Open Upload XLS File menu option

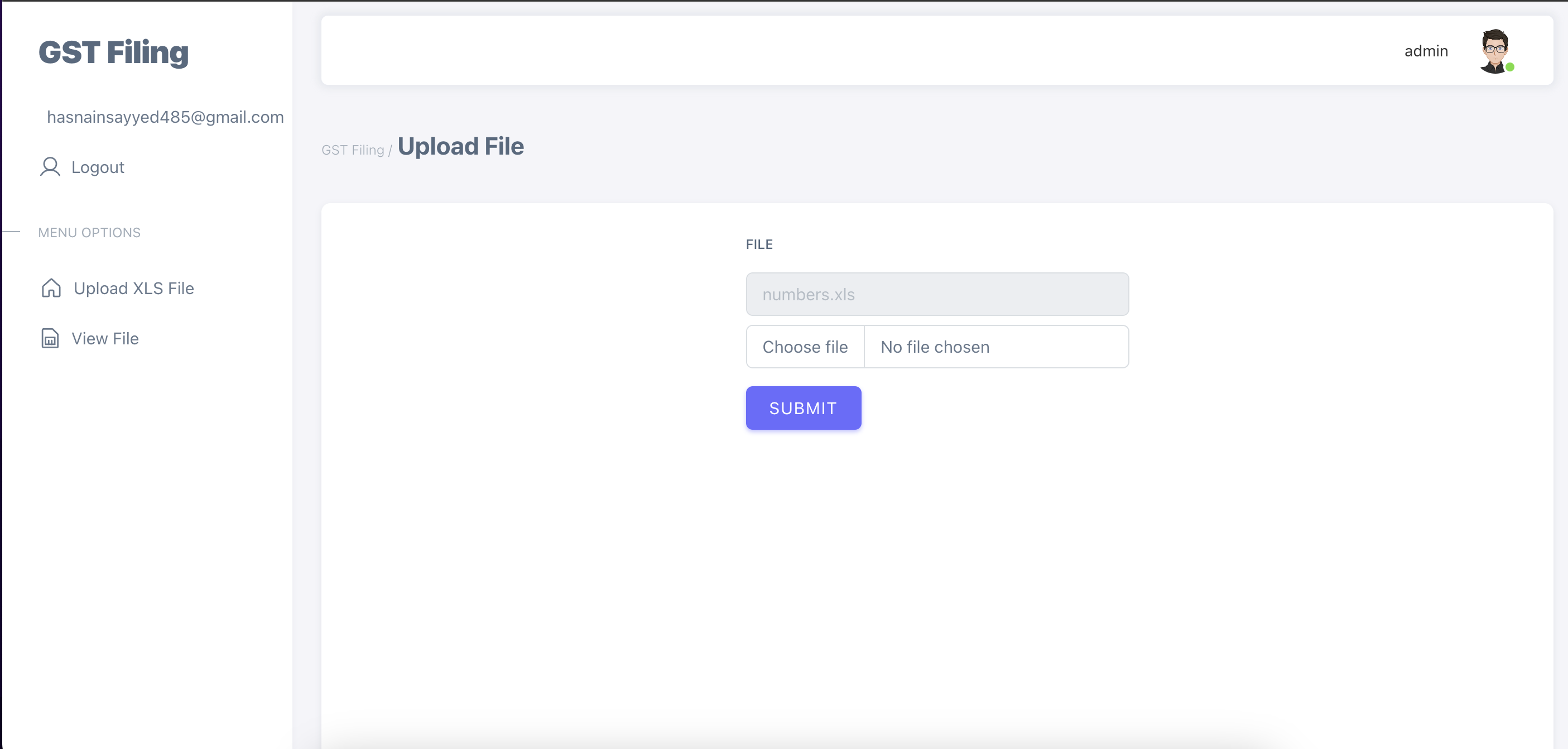(133, 288)
